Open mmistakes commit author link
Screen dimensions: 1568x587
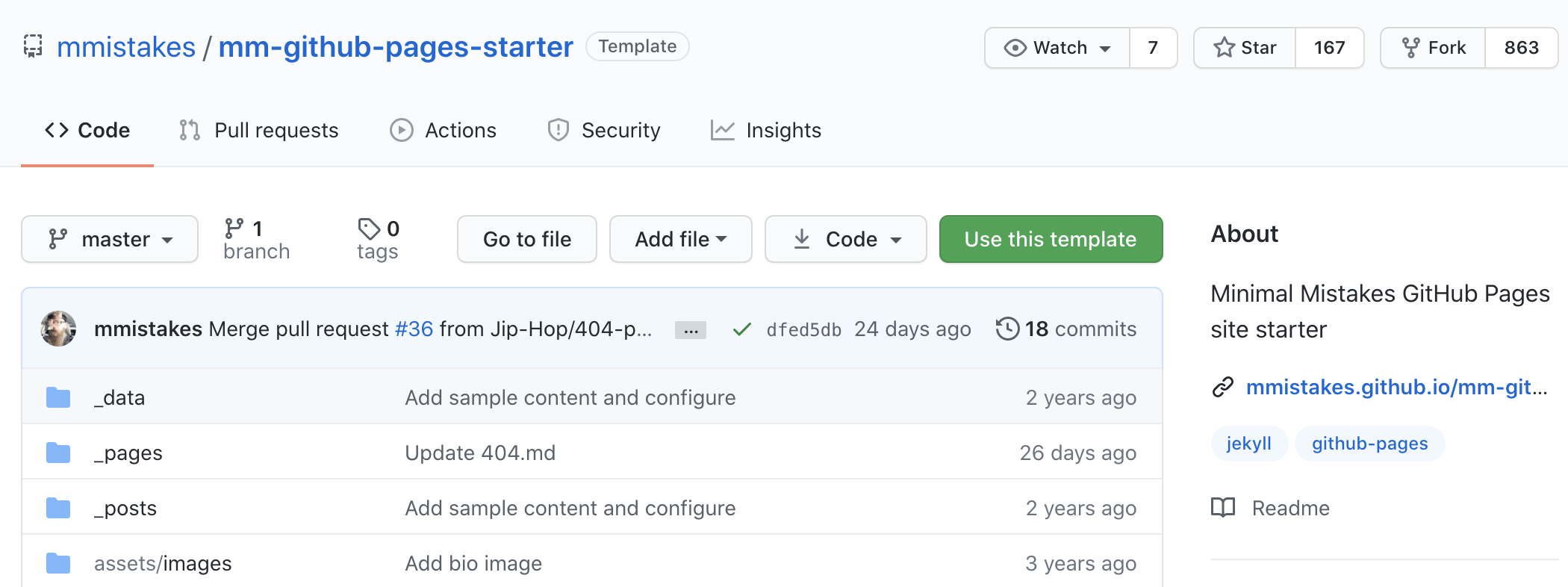[148, 329]
